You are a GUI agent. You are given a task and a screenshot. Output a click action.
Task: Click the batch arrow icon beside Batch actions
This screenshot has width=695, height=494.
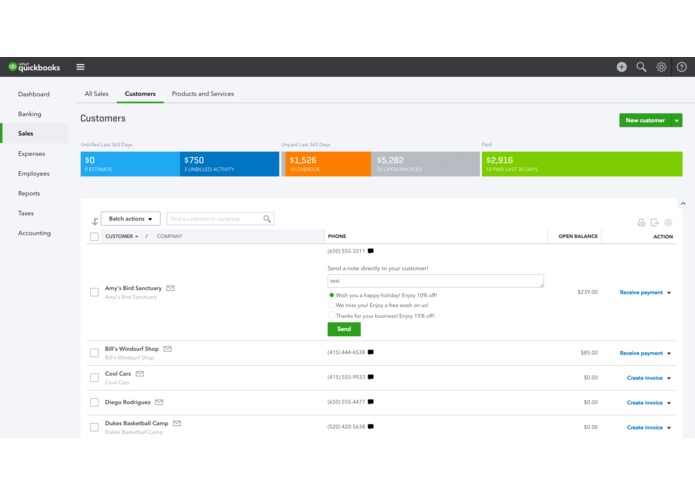95,221
